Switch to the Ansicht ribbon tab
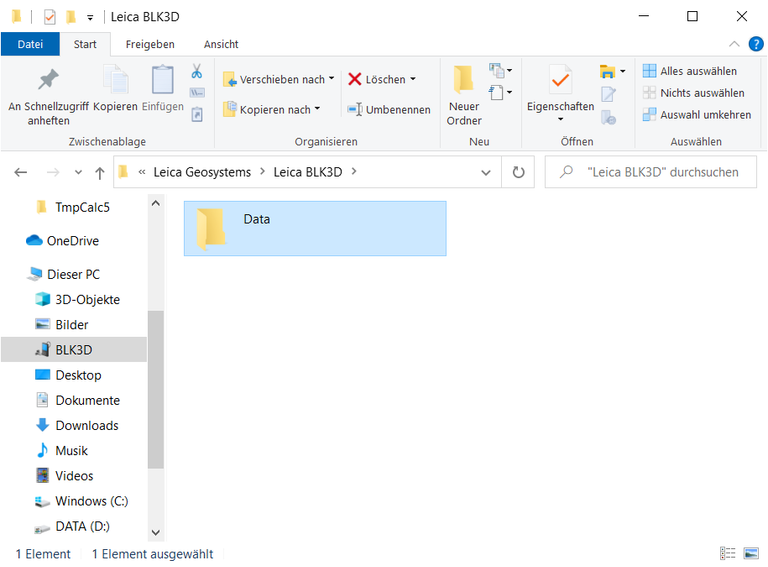Viewport: 768px width, 567px height. [221, 44]
